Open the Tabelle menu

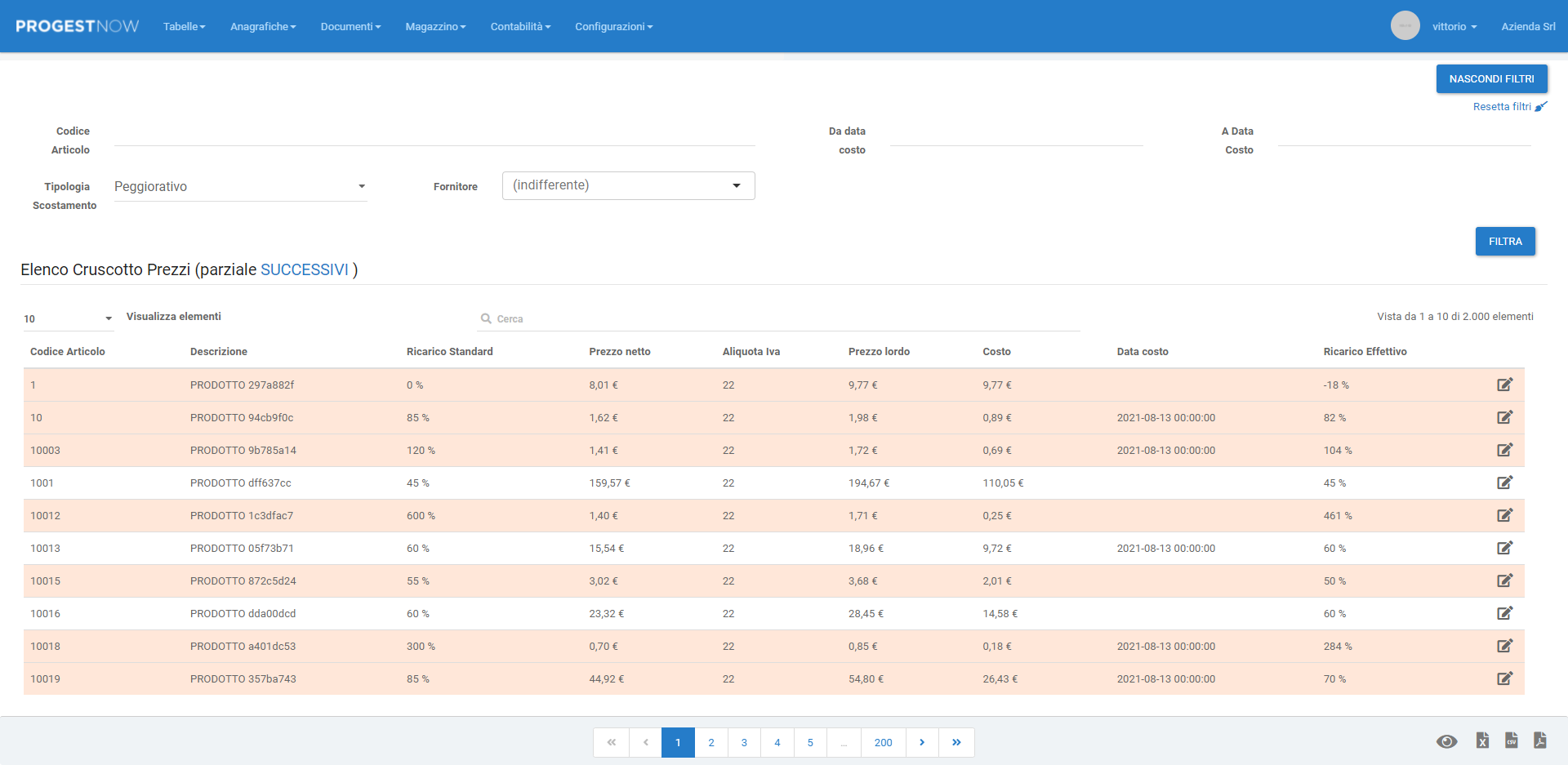click(x=184, y=26)
